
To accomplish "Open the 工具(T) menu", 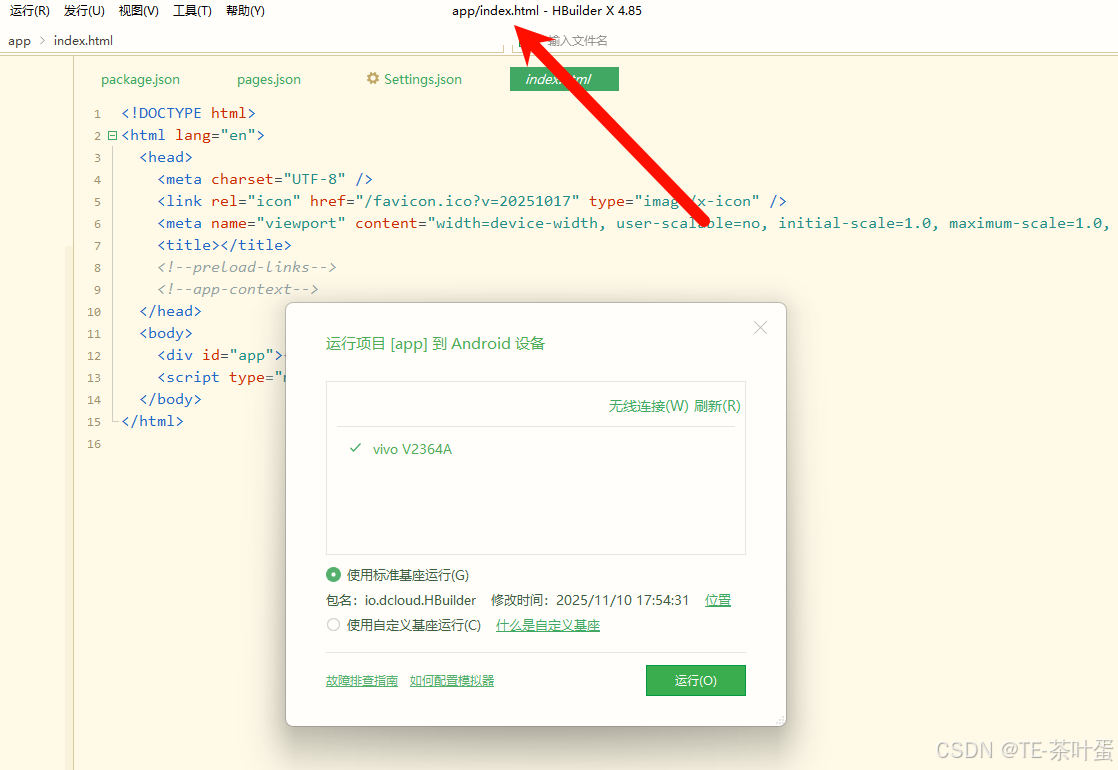I will 192,11.
